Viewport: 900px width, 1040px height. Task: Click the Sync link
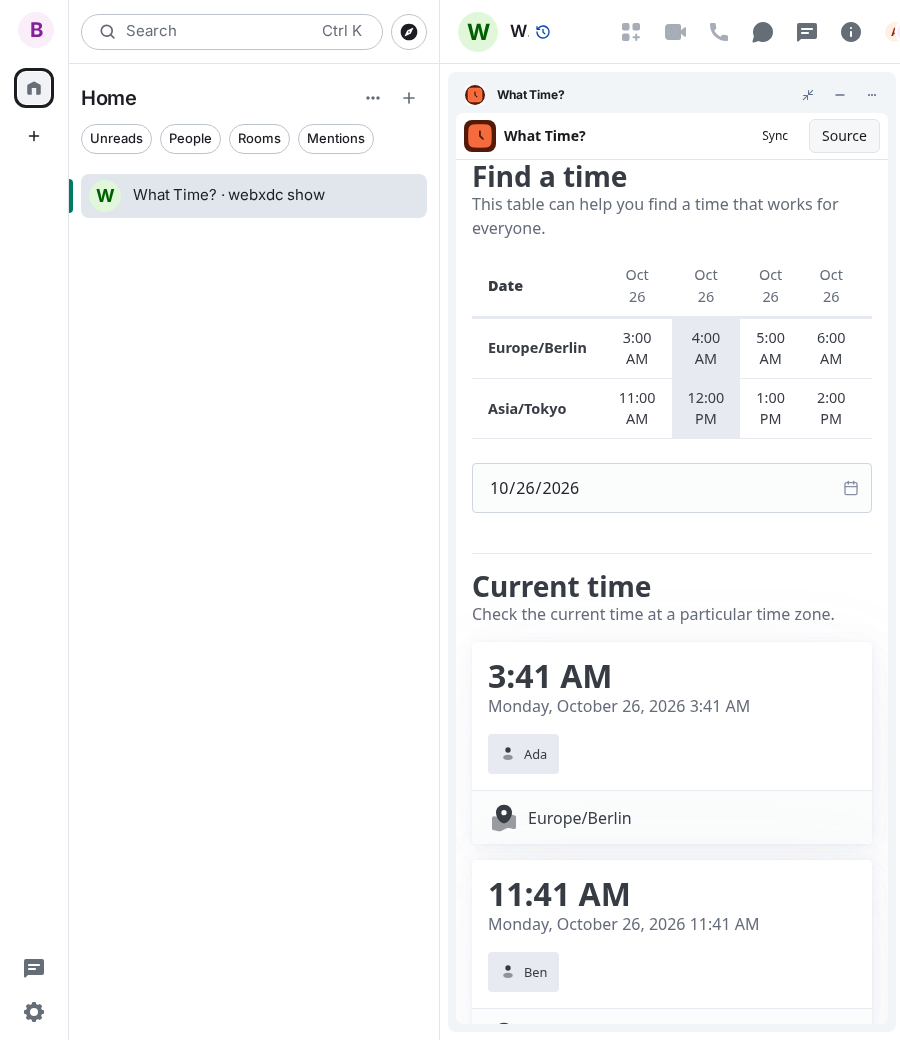tap(775, 136)
